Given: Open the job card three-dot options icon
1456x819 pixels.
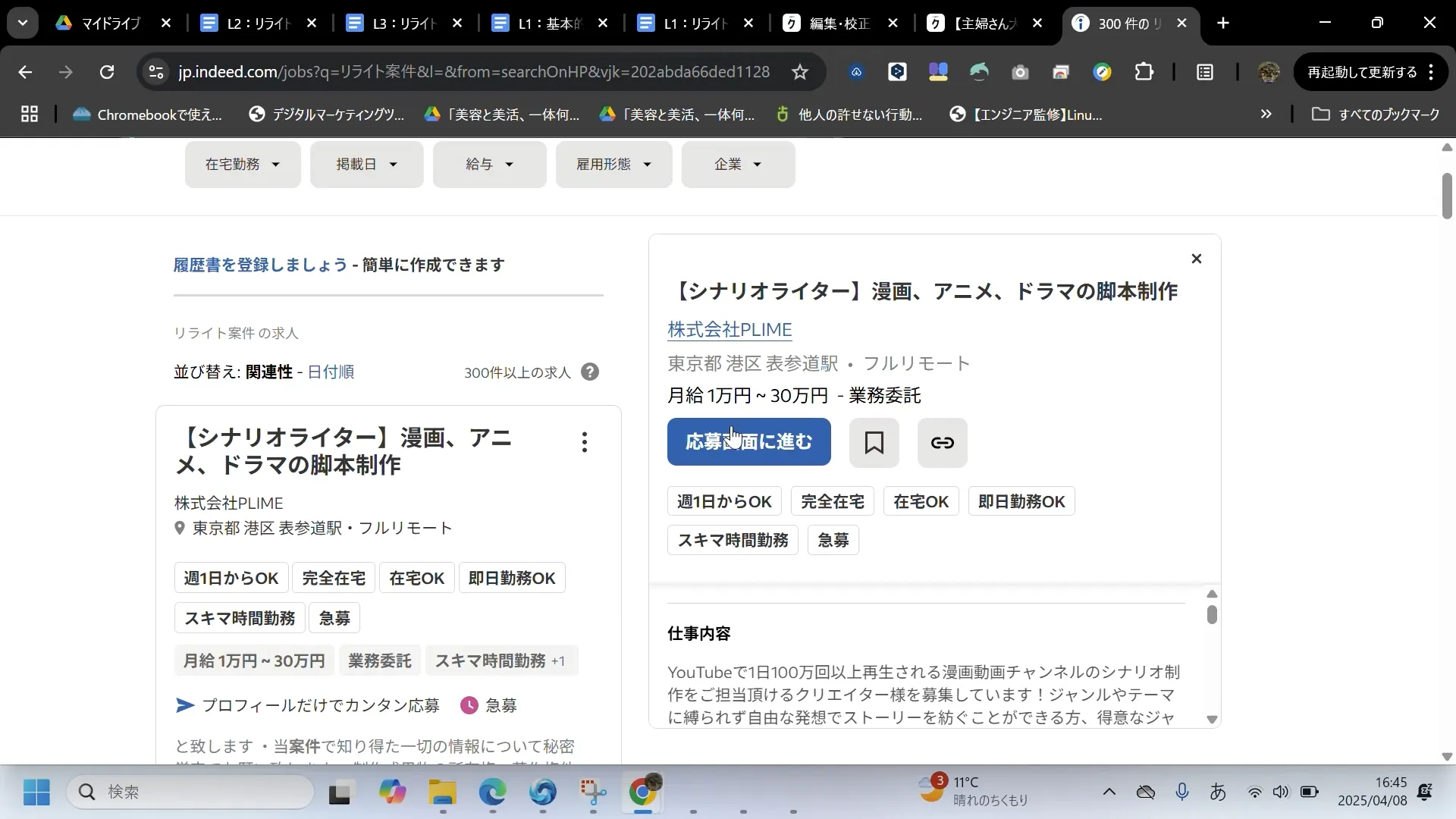Looking at the screenshot, I should tap(584, 441).
